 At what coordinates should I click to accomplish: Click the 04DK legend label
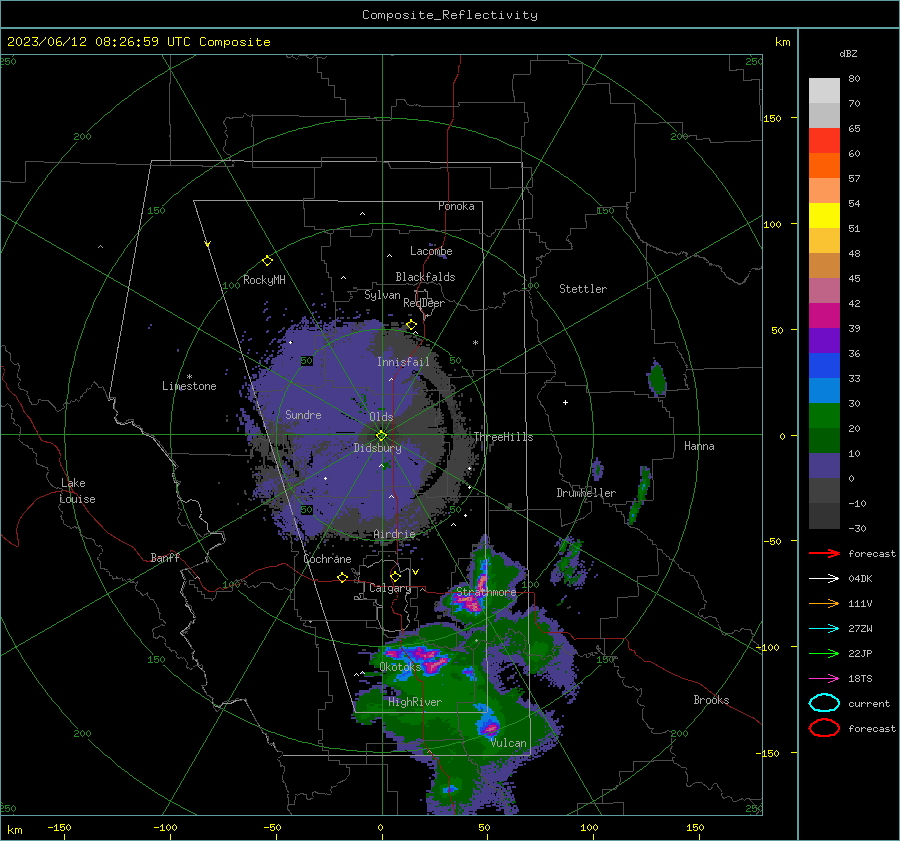click(860, 579)
